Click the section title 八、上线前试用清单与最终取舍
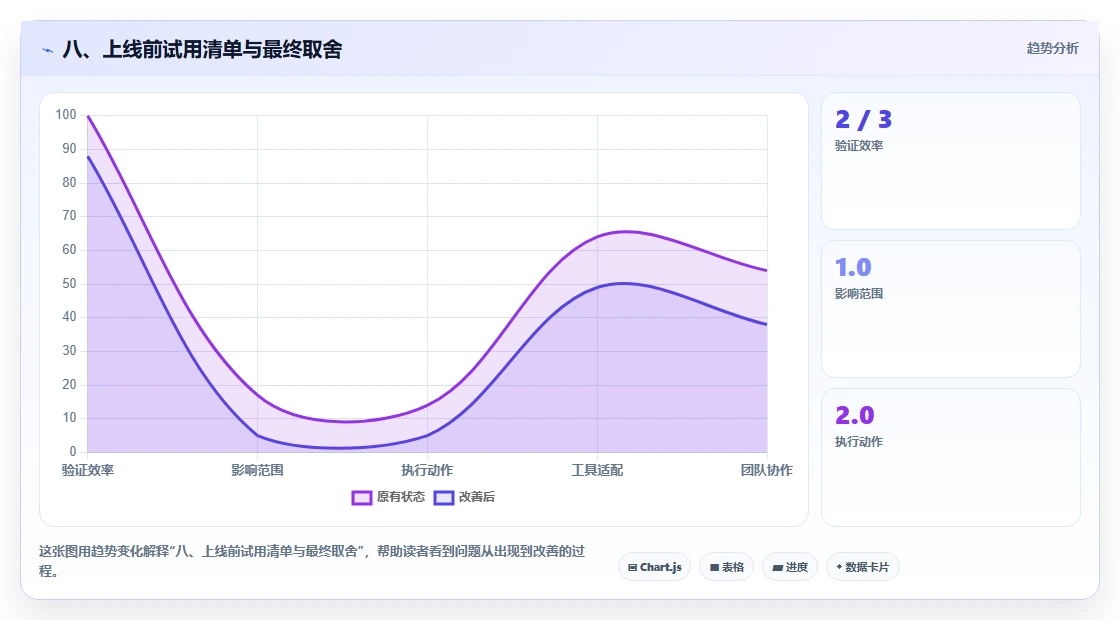Image resolution: width=1120 pixels, height=620 pixels. click(202, 49)
